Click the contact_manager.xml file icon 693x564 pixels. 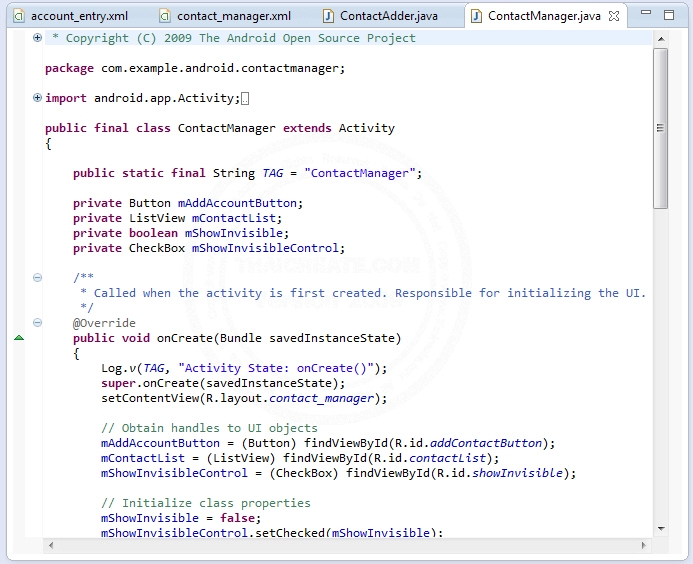[164, 16]
